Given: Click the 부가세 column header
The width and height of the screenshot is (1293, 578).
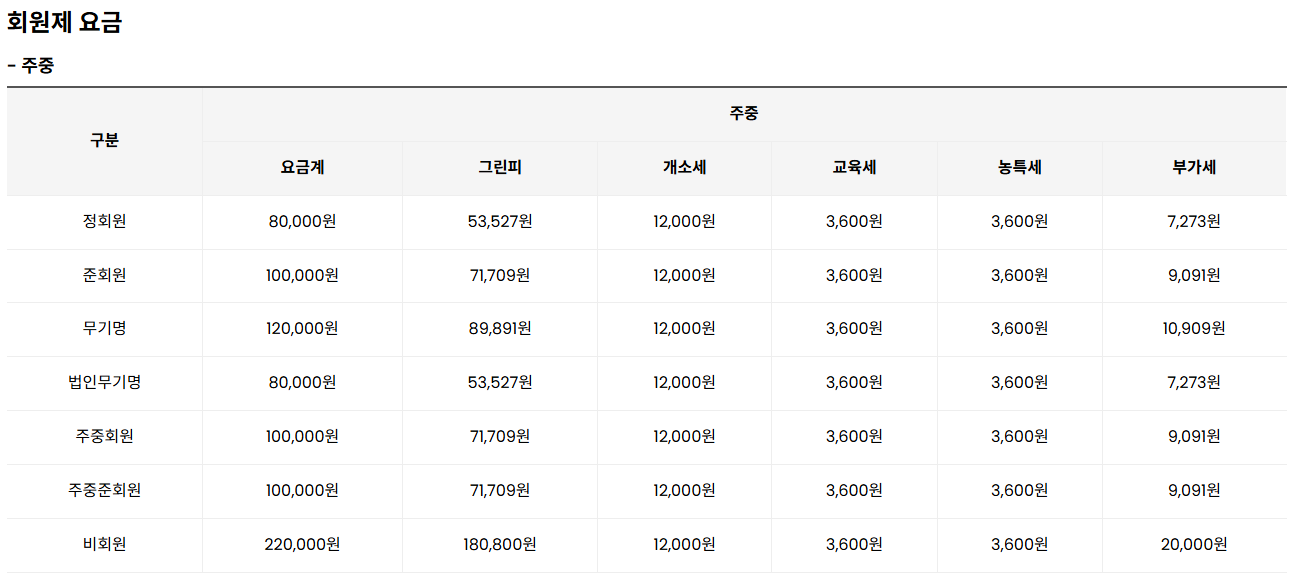Looking at the screenshot, I should [x=1194, y=168].
